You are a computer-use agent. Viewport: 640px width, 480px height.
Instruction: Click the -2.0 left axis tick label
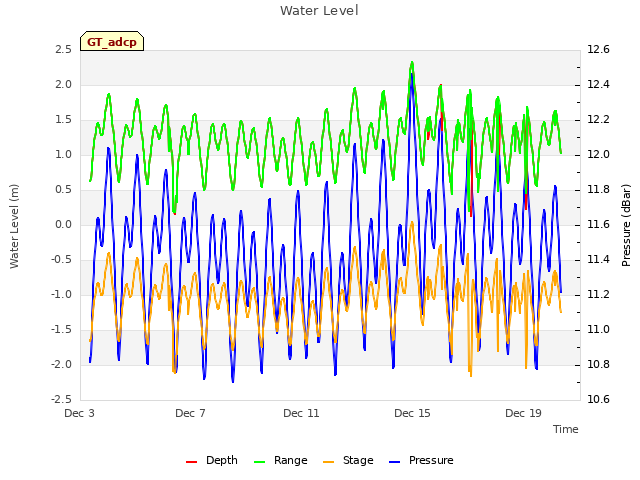click(x=62, y=364)
